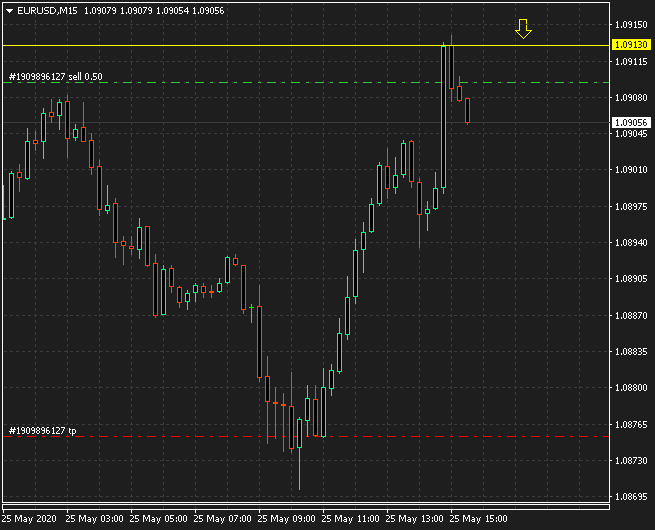Click the 1.09150 price scale value

(631, 25)
